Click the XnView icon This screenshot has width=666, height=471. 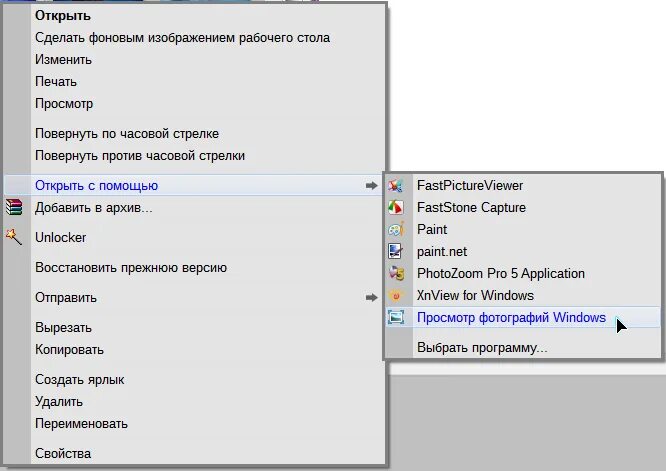click(396, 296)
